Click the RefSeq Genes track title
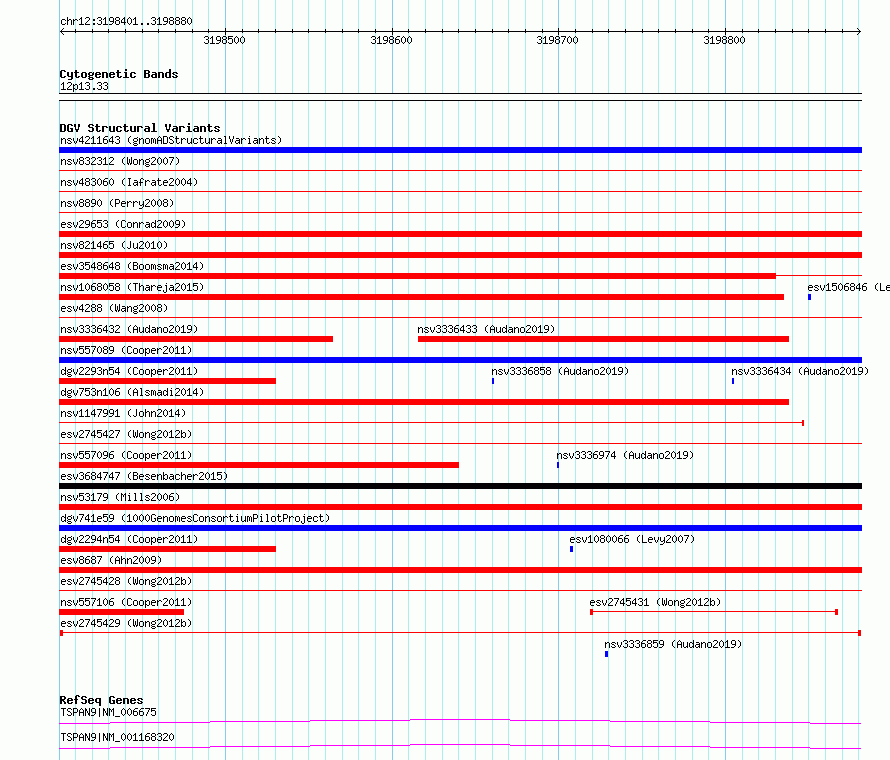This screenshot has height=760, width=890. click(101, 700)
